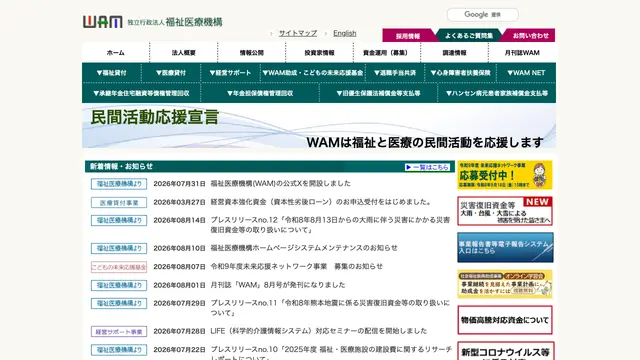
Task: Expand the ▼退職手当共済 menu
Action: pos(395,73)
